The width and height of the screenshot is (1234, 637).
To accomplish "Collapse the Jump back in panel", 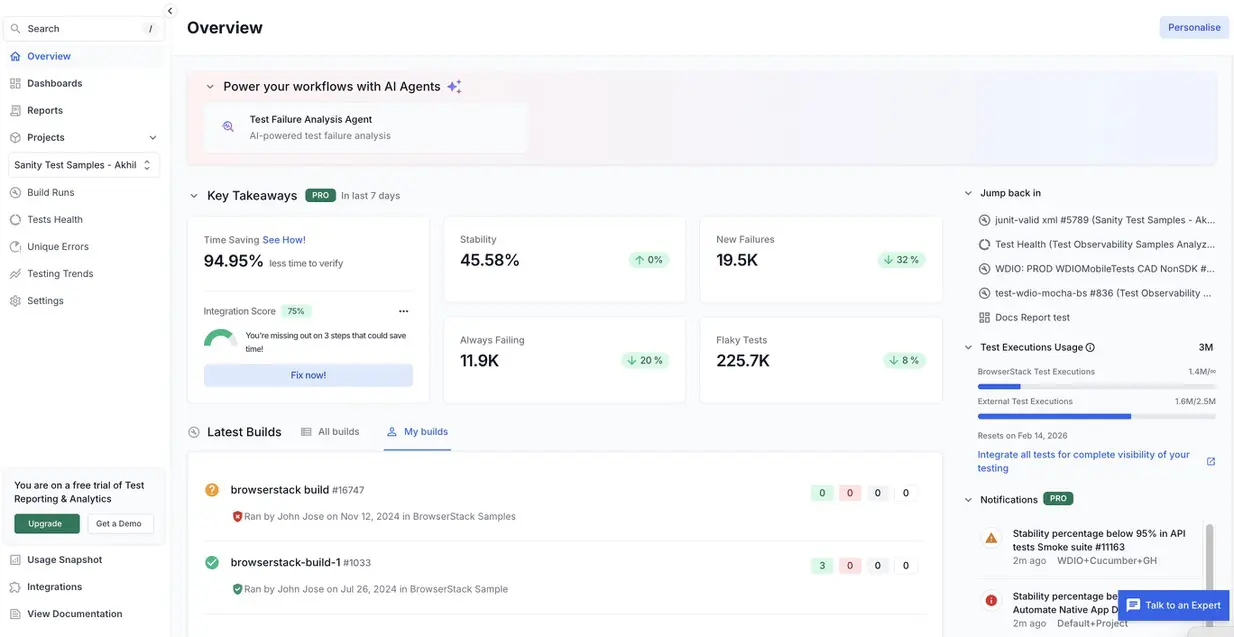I will point(967,192).
